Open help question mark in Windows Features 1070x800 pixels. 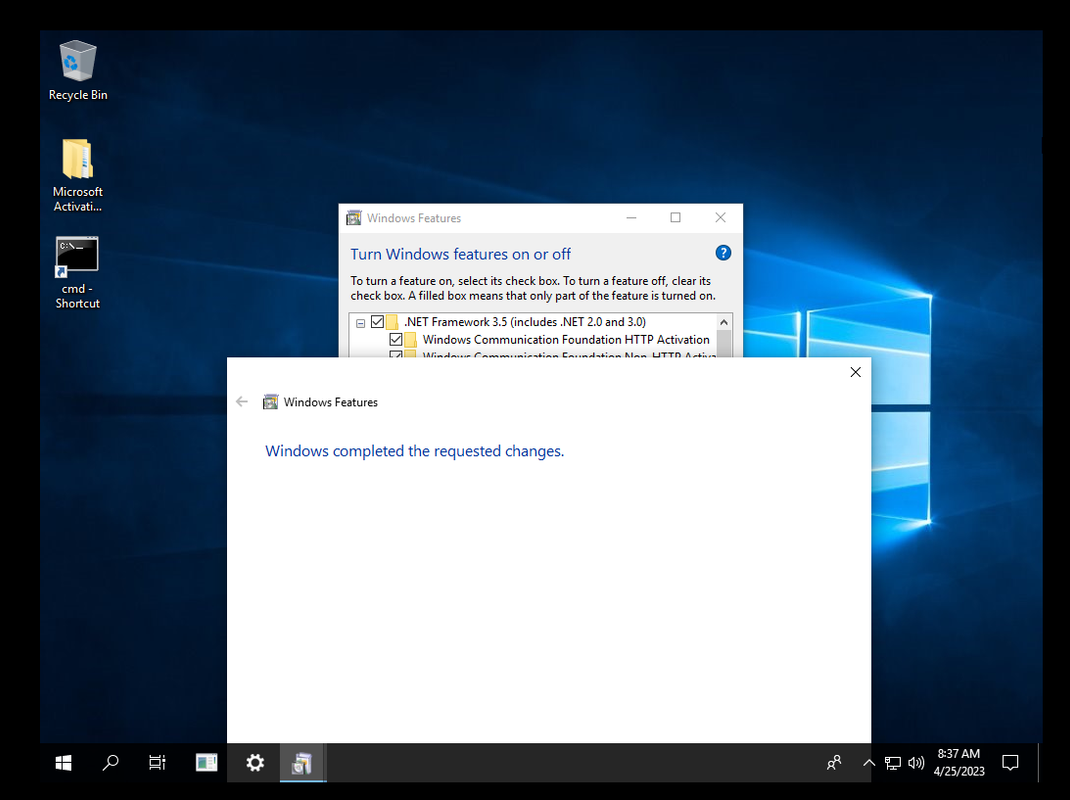pyautogui.click(x=723, y=253)
